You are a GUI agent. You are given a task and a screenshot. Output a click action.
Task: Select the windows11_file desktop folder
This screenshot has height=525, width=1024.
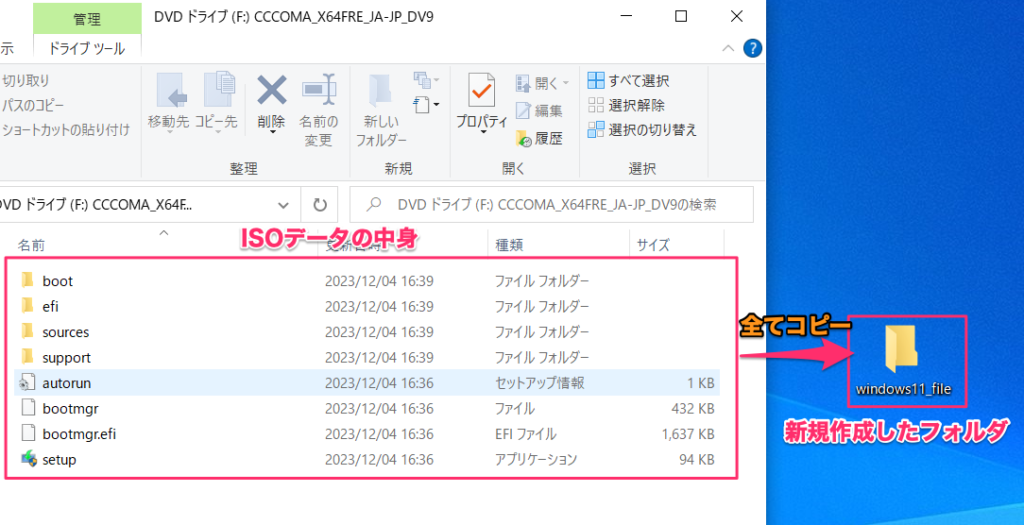[x=903, y=360]
